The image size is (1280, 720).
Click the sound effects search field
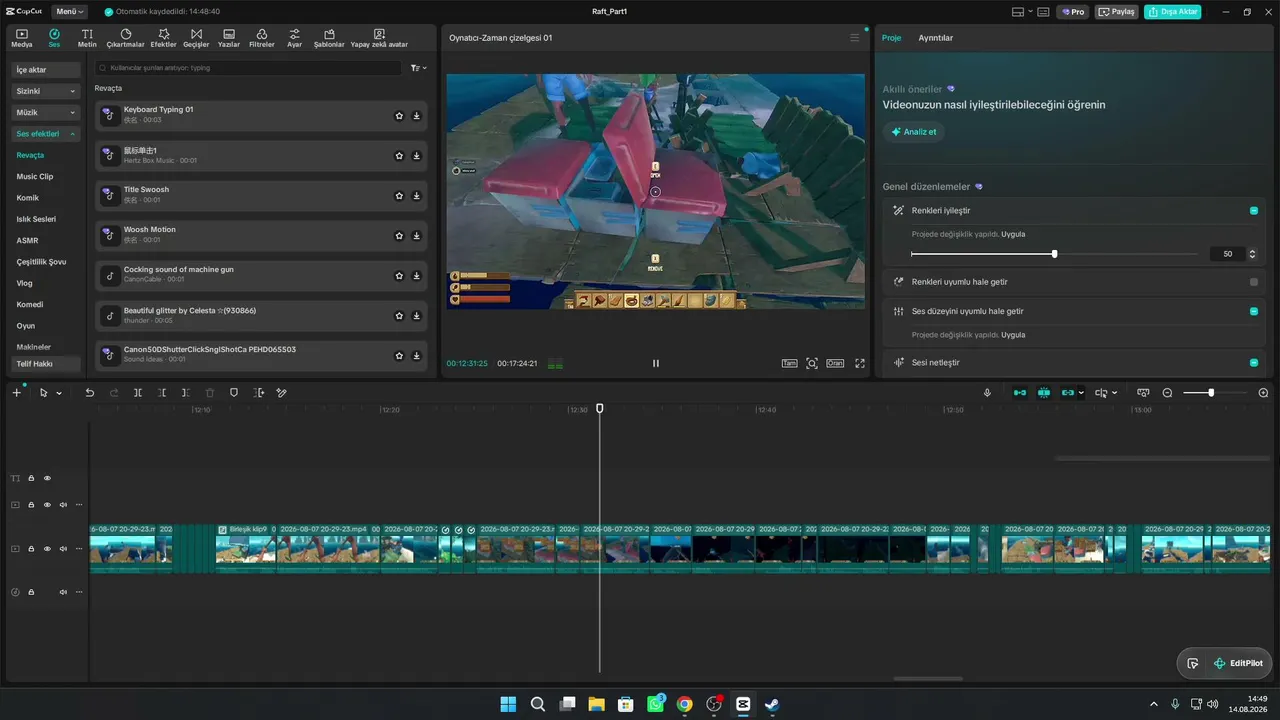(x=250, y=68)
